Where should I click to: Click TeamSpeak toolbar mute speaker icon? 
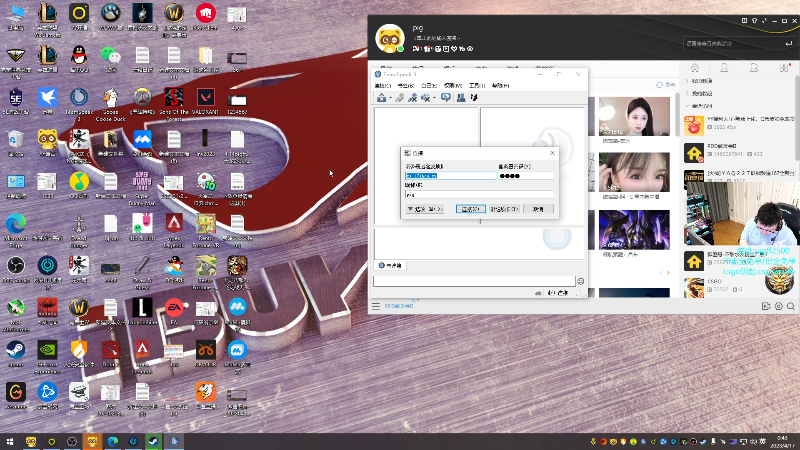pos(426,97)
